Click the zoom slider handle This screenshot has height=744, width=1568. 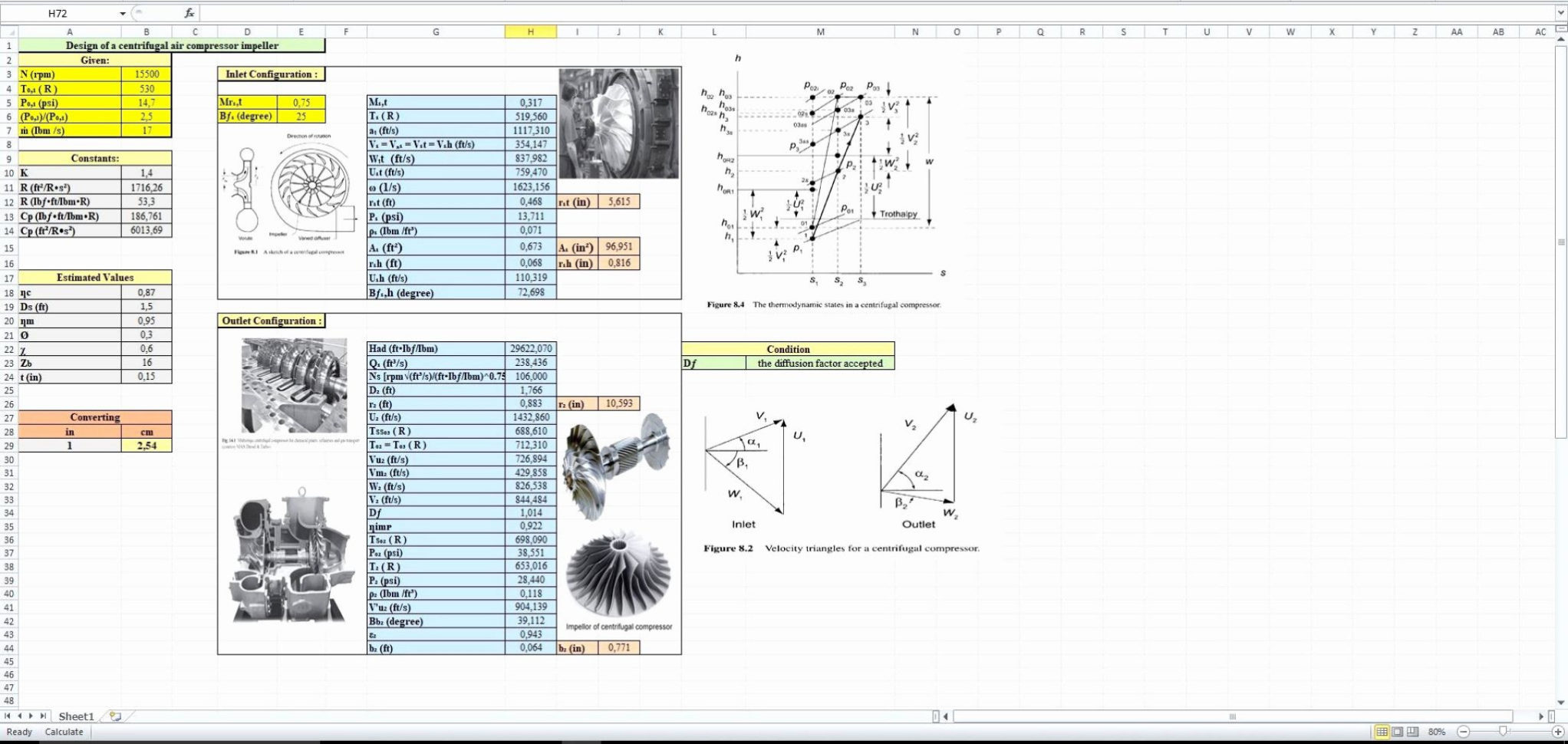point(1502,732)
